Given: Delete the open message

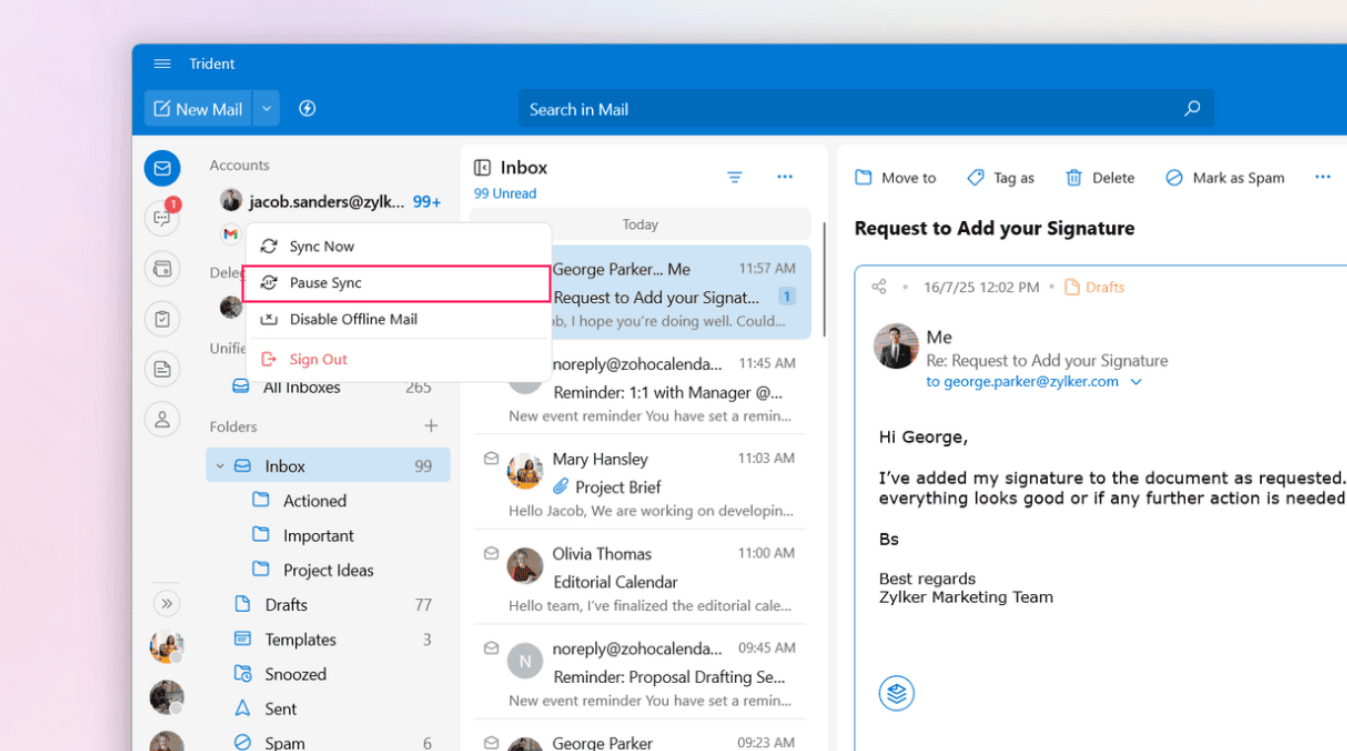Looking at the screenshot, I should pos(1100,178).
